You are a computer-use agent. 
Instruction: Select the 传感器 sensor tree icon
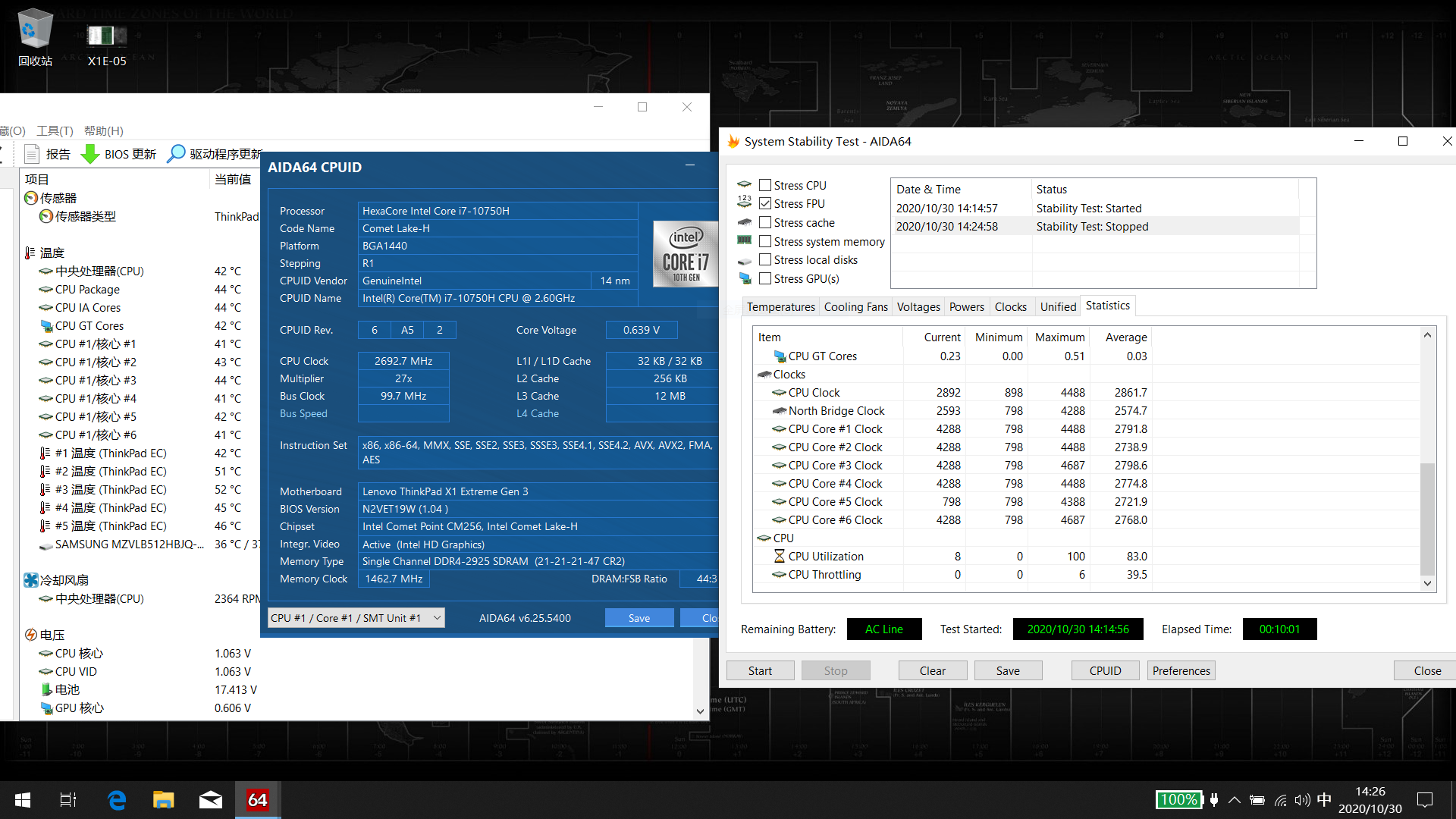31,198
